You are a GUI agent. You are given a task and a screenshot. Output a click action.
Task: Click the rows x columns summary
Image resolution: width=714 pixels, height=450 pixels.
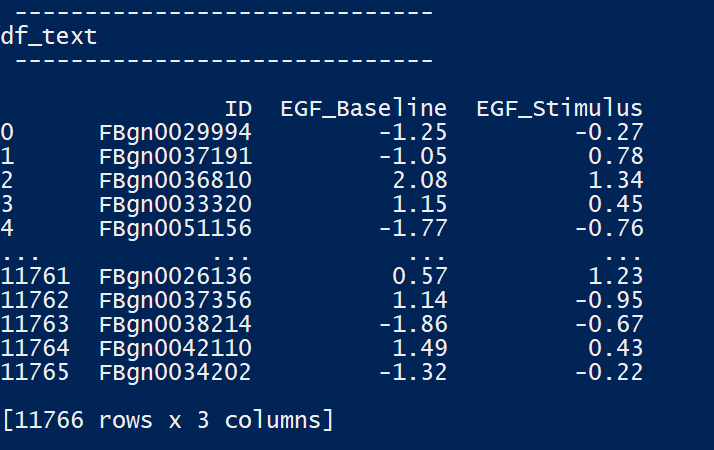(x=168, y=420)
